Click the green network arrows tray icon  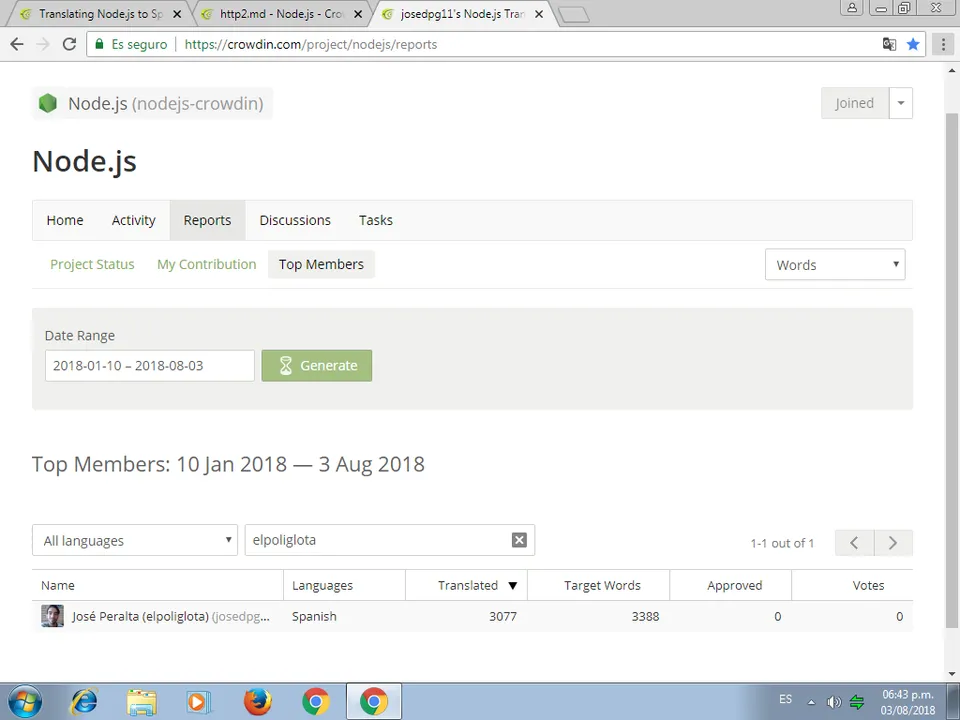(857, 702)
